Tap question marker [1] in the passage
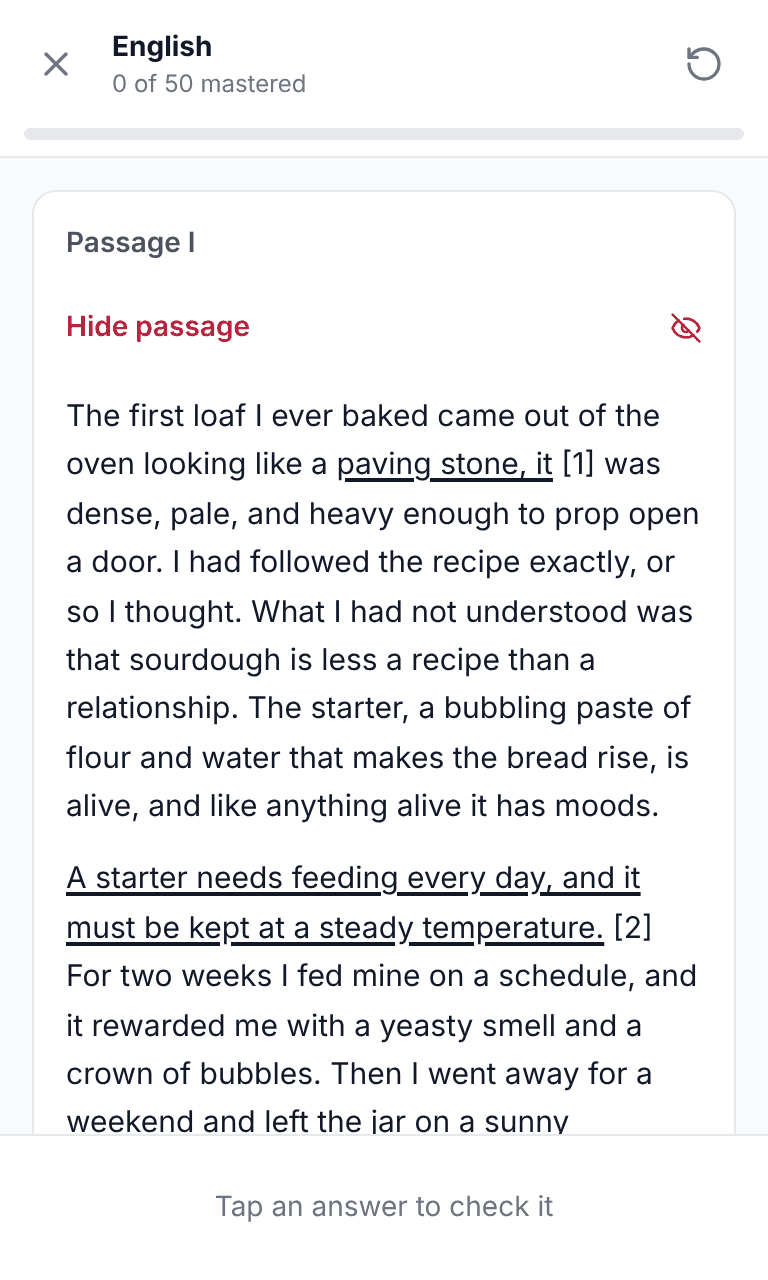 pos(579,464)
